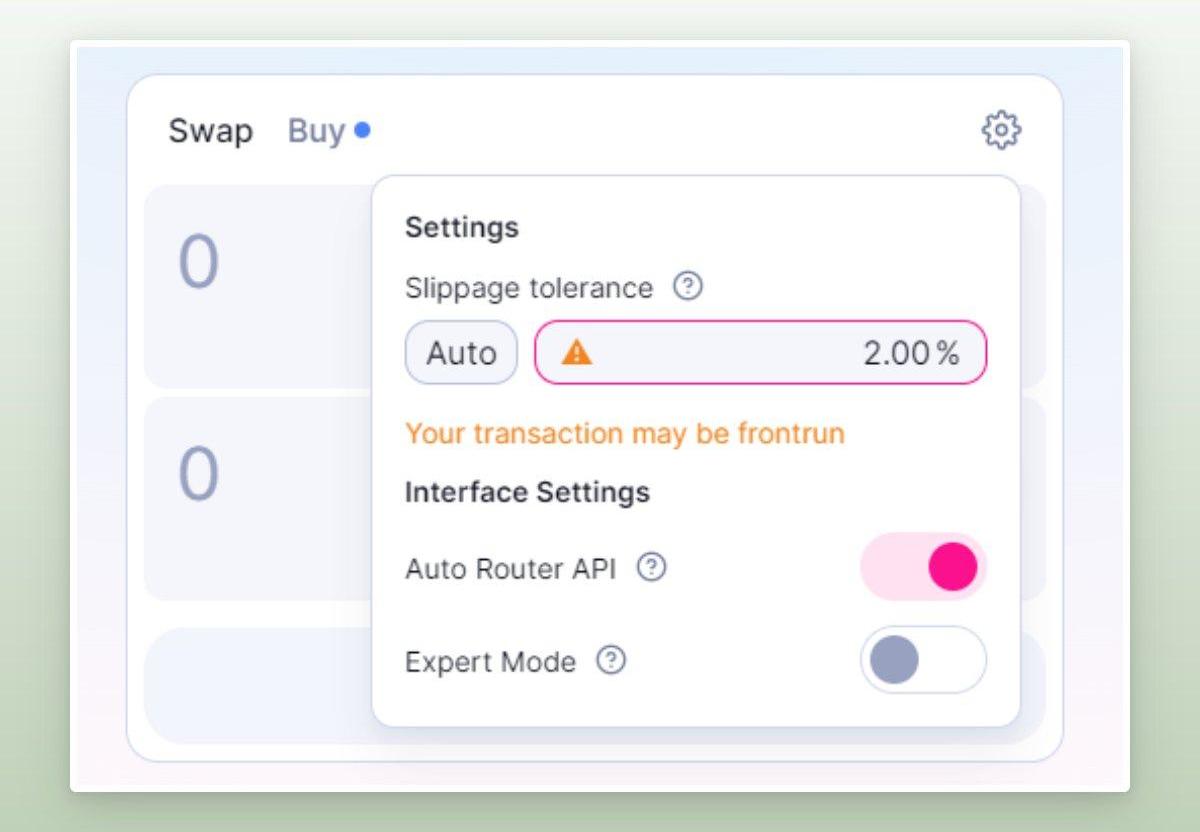Open the Buy tab

(x=316, y=131)
